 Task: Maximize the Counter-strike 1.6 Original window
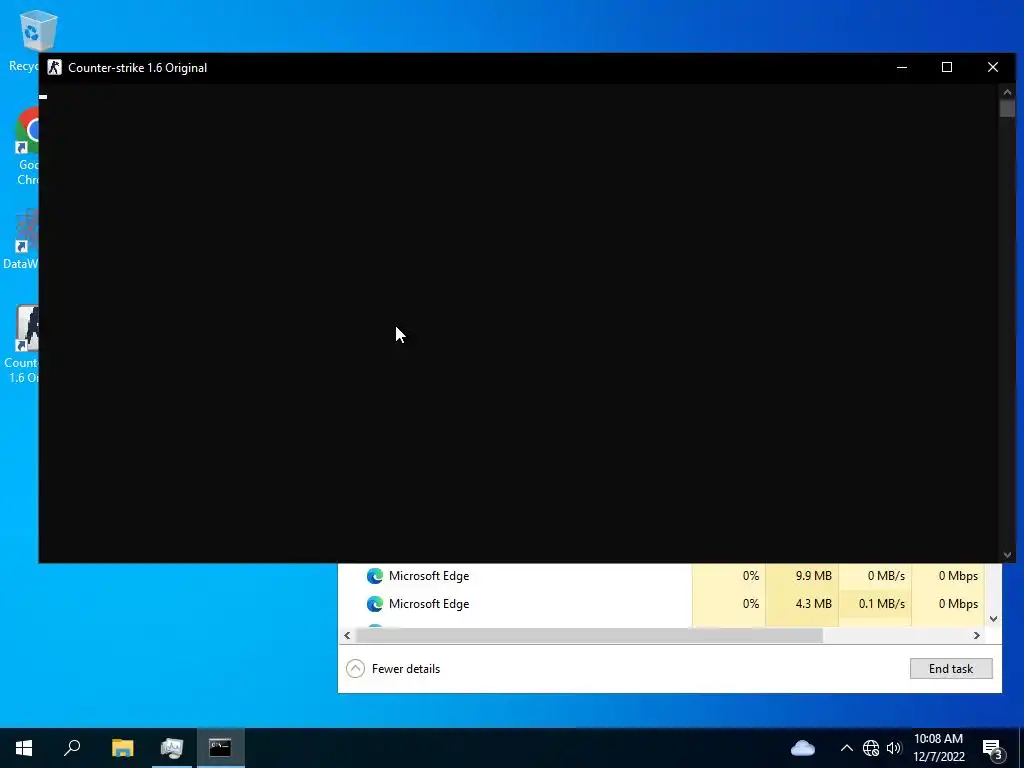(x=947, y=67)
